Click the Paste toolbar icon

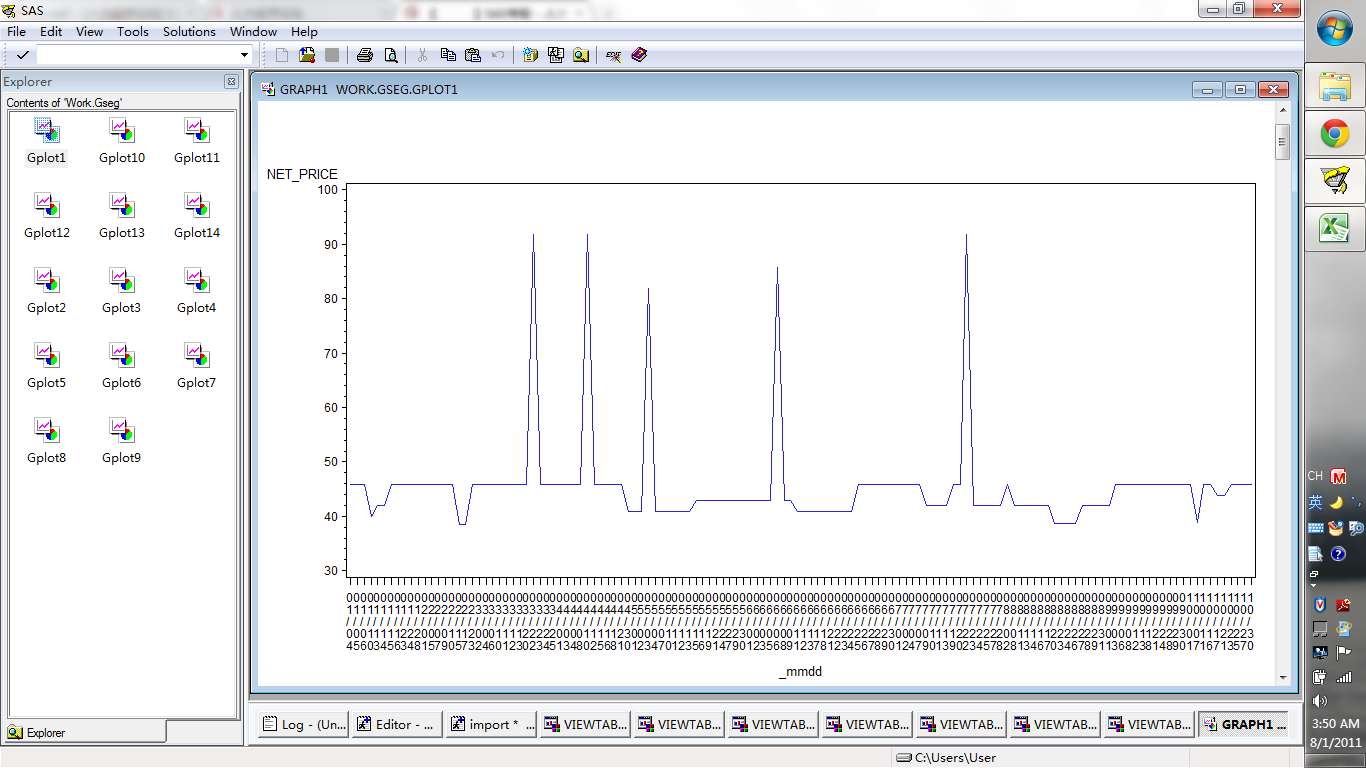point(473,55)
